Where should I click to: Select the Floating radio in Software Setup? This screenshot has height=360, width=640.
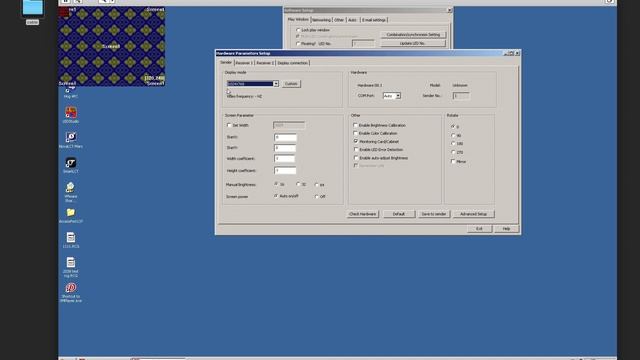298,44
